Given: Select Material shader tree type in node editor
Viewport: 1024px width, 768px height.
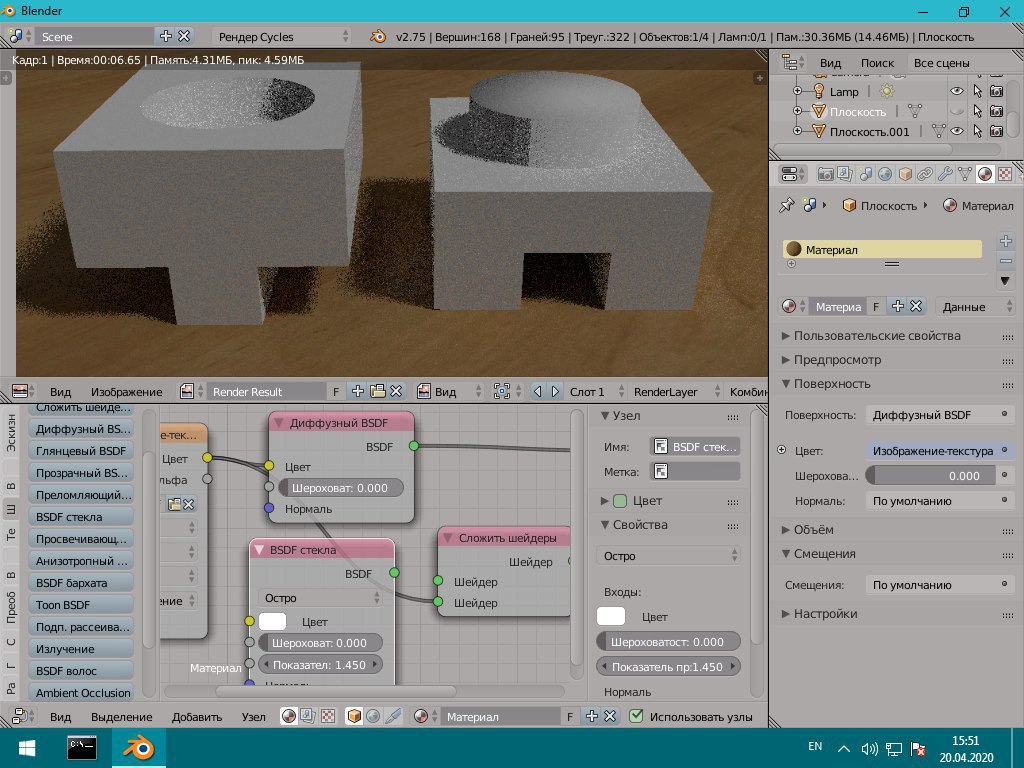Looking at the screenshot, I should 289,716.
